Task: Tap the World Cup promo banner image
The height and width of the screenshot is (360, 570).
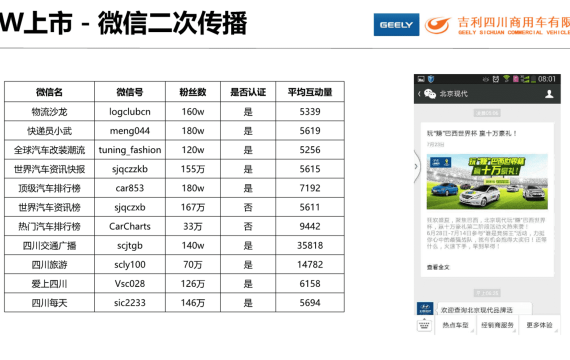Action: pyautogui.click(x=487, y=181)
